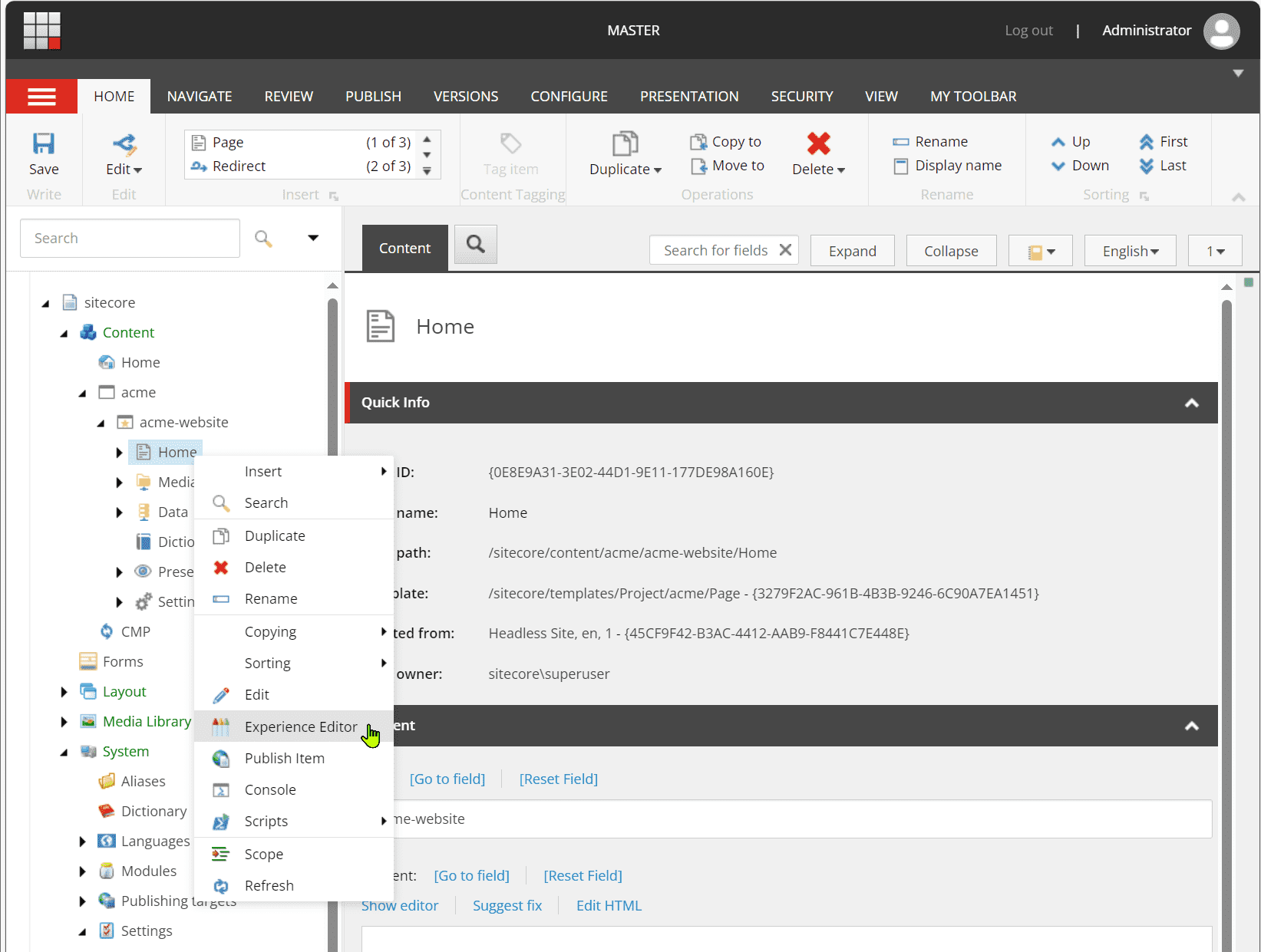Choose Experience Editor from the context menu

coord(300,726)
